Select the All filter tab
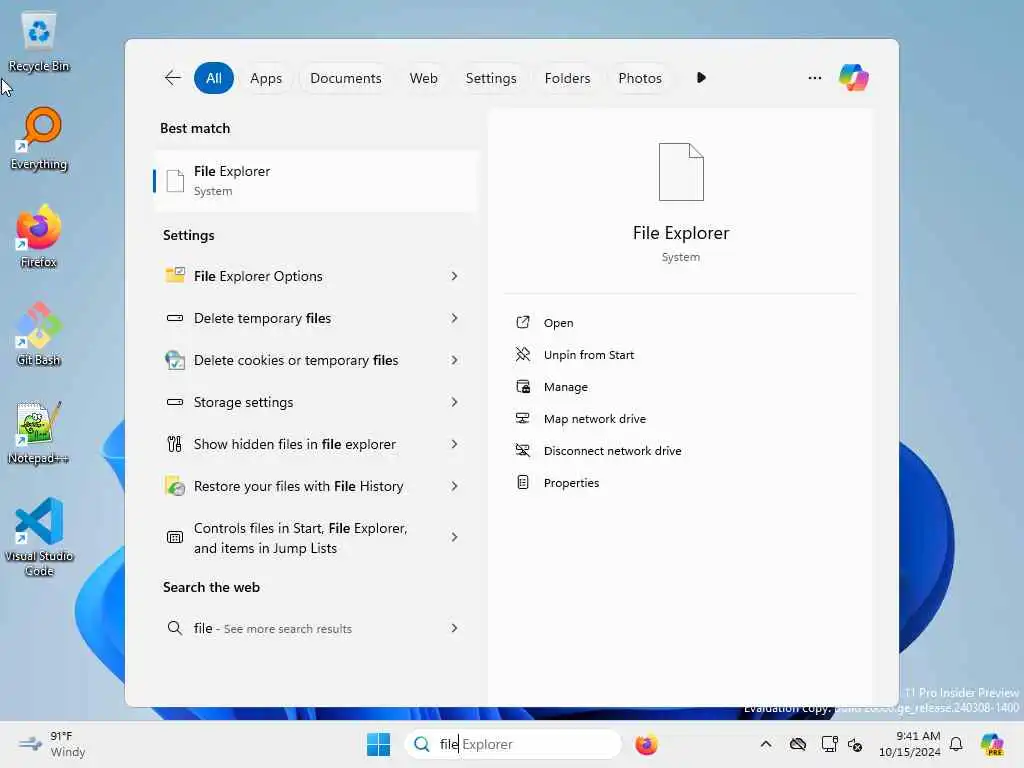1024x768 pixels. pyautogui.click(x=214, y=78)
